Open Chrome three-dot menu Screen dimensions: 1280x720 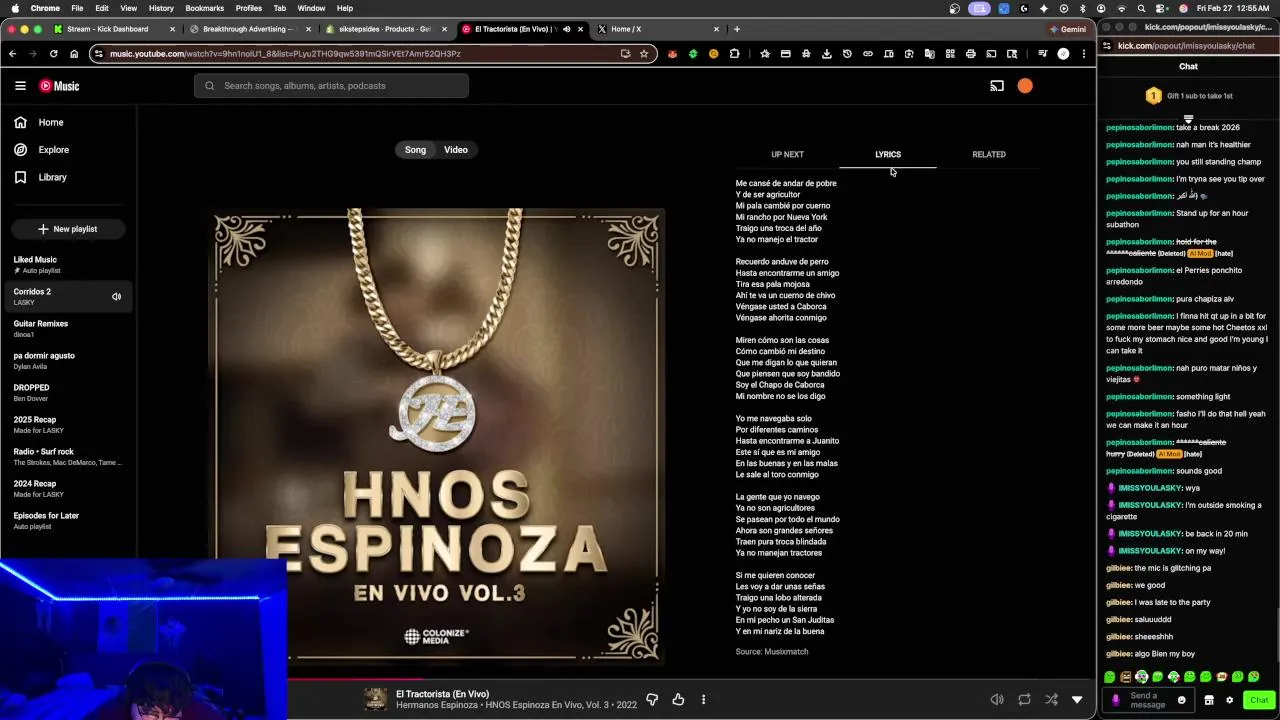1084,54
